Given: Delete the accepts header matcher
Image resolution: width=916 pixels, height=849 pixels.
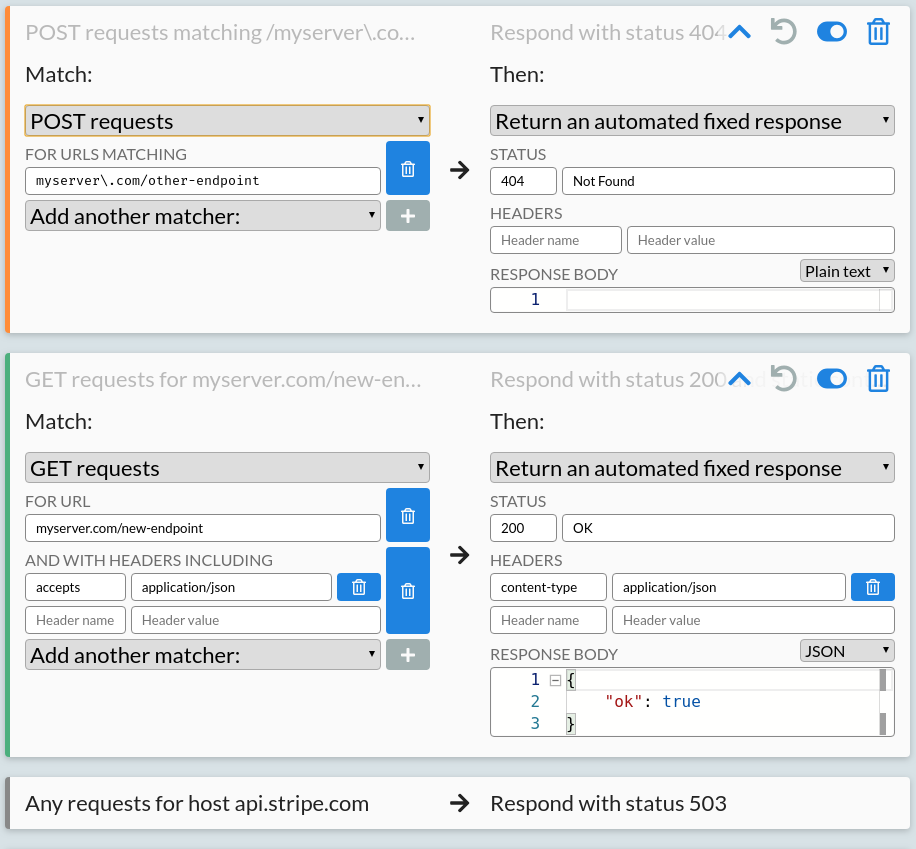Looking at the screenshot, I should point(358,587).
